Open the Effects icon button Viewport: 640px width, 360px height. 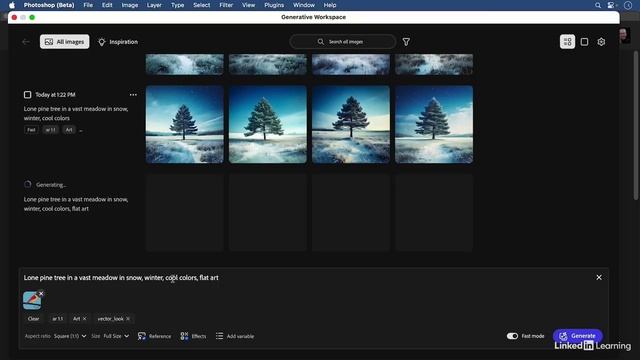coord(184,336)
